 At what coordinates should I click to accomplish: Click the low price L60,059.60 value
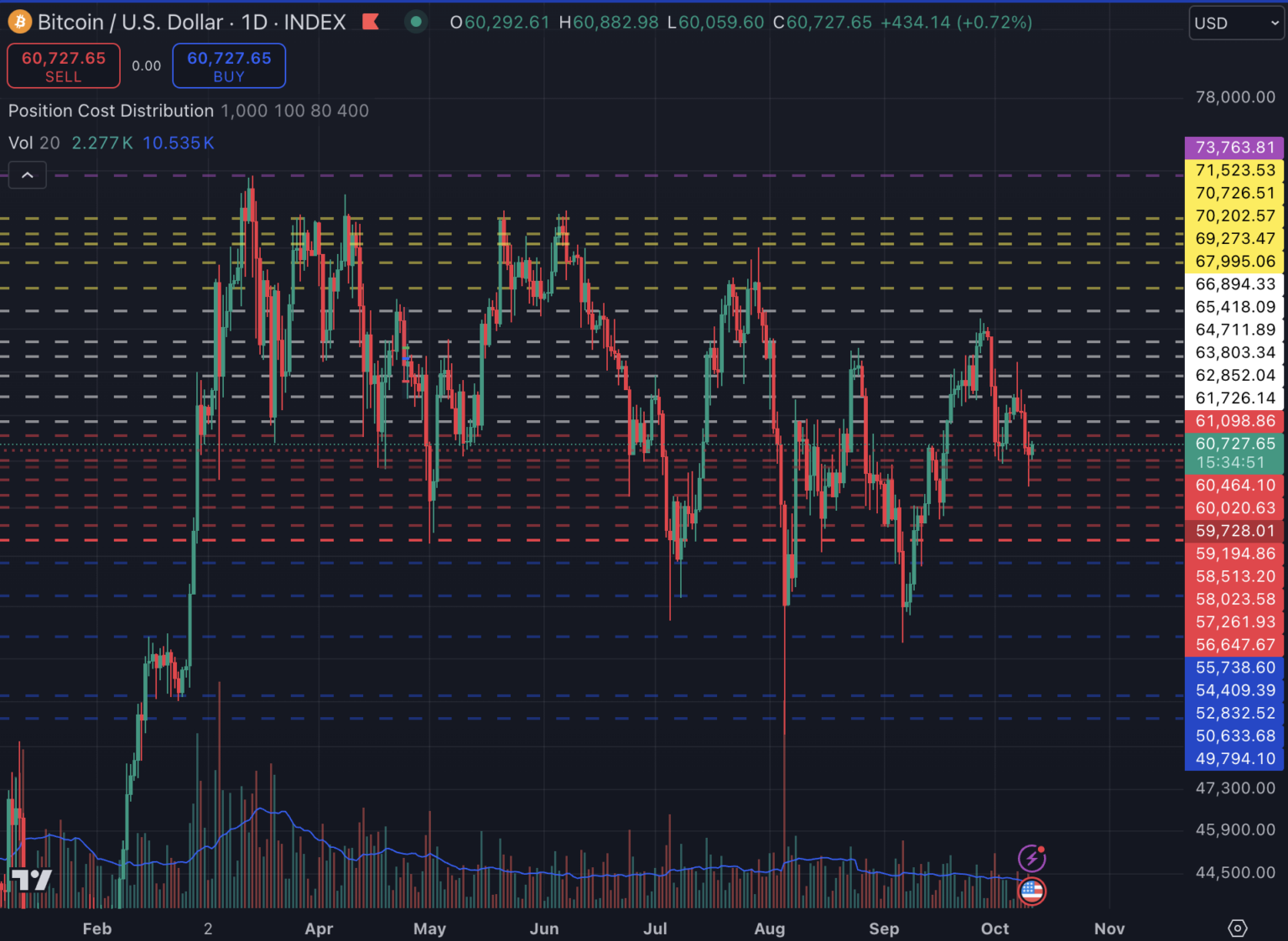point(715,23)
